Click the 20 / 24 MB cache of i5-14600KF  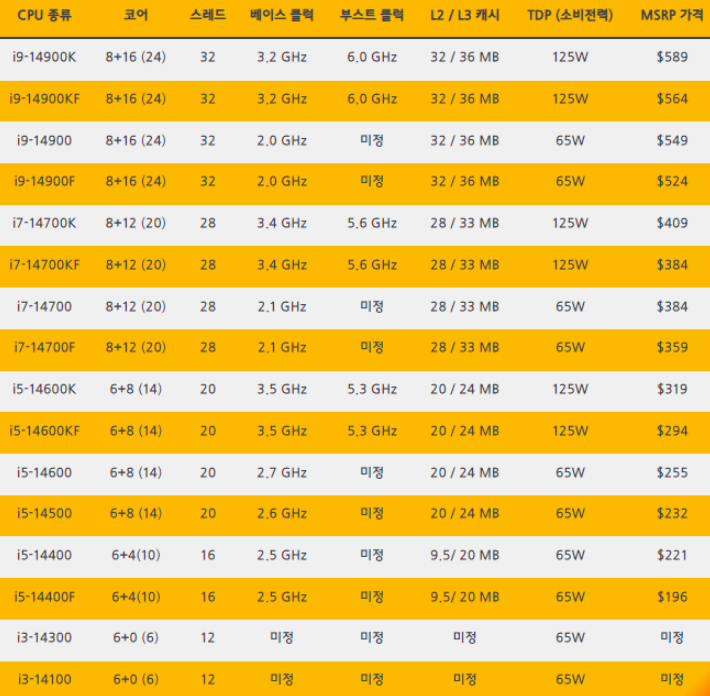[465, 431]
